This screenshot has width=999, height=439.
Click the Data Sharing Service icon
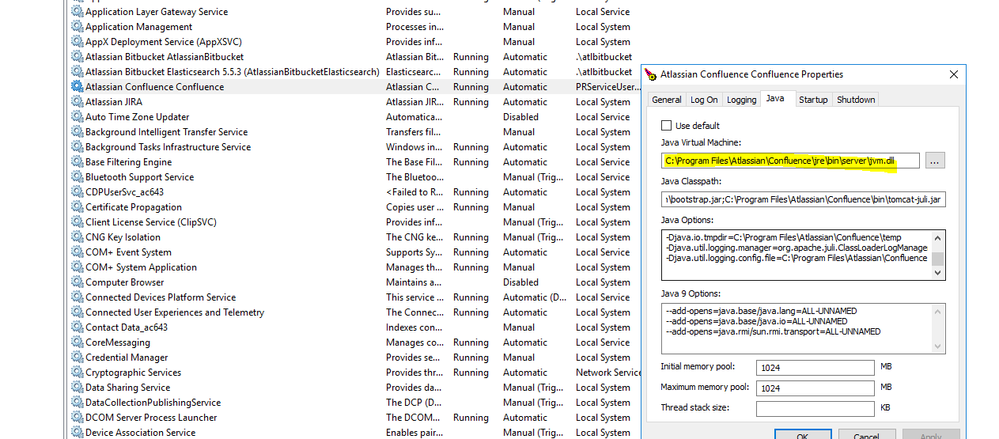coord(77,387)
